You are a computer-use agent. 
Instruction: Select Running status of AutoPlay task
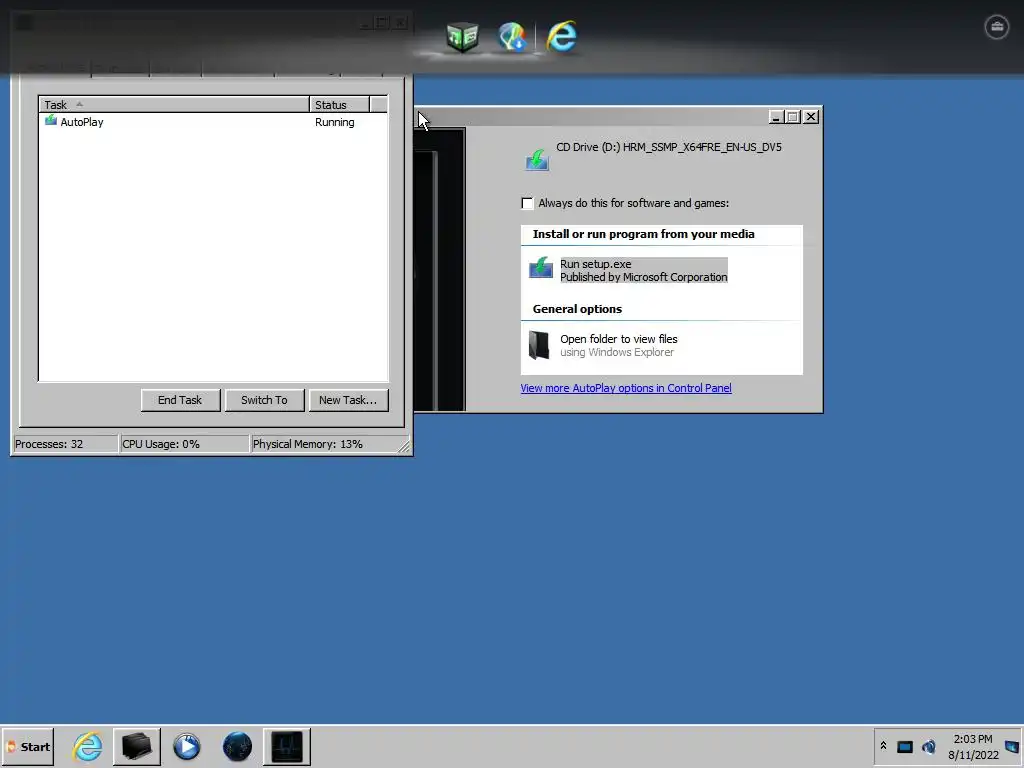tap(334, 122)
